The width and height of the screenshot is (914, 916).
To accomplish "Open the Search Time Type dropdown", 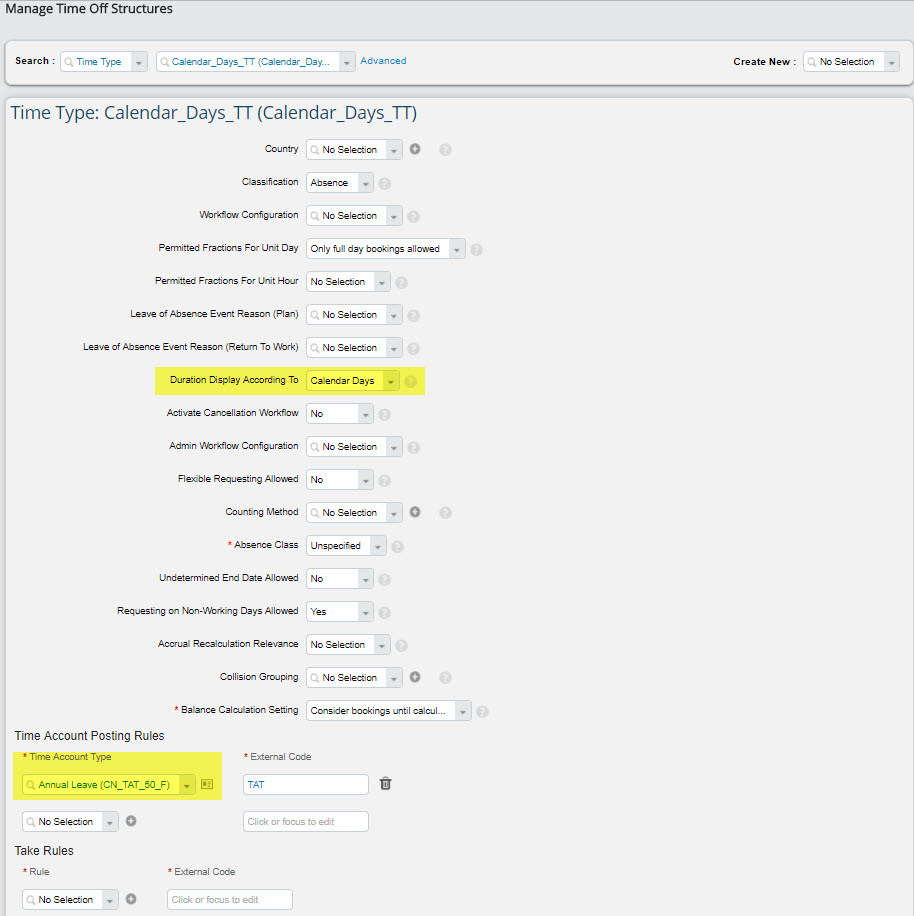I will 139,62.
